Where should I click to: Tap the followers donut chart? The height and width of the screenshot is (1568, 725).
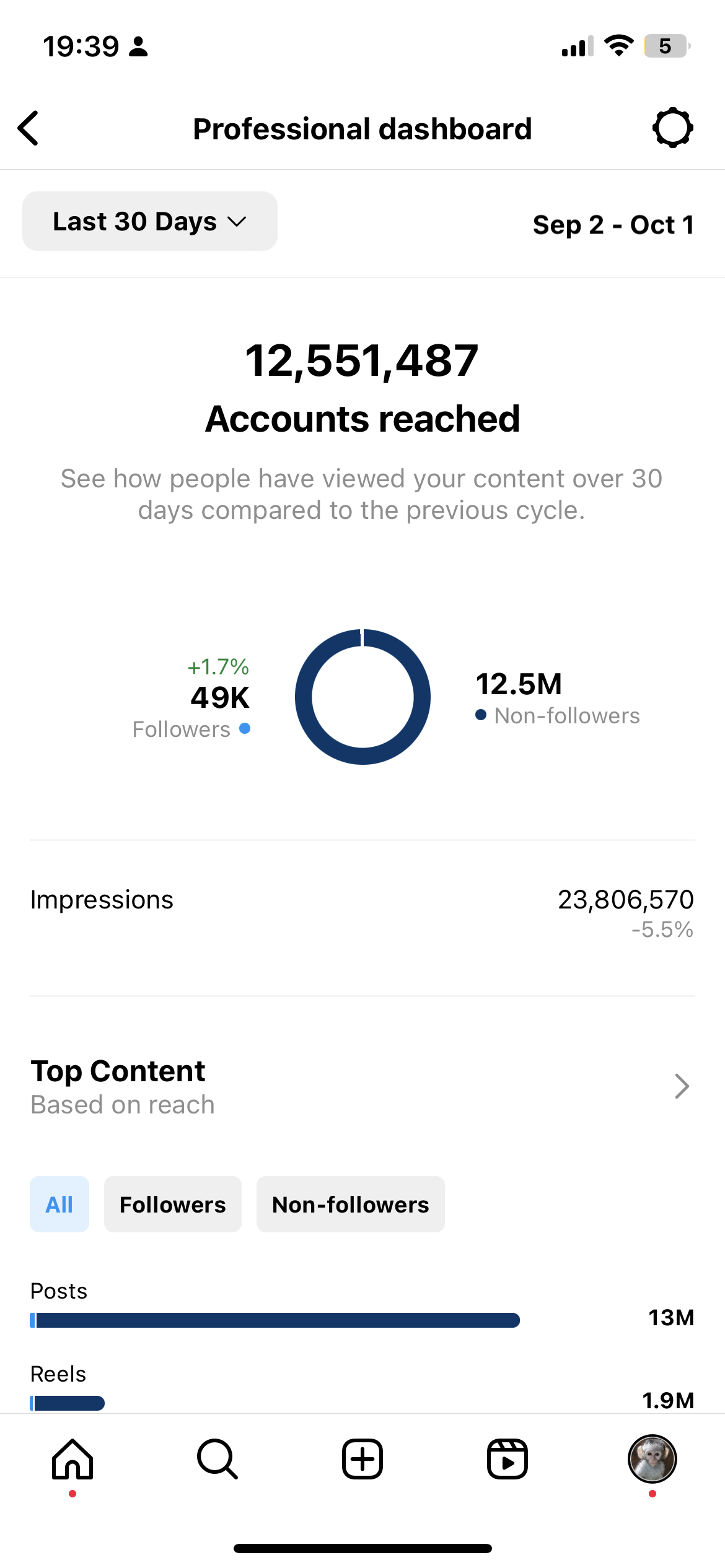coord(362,697)
